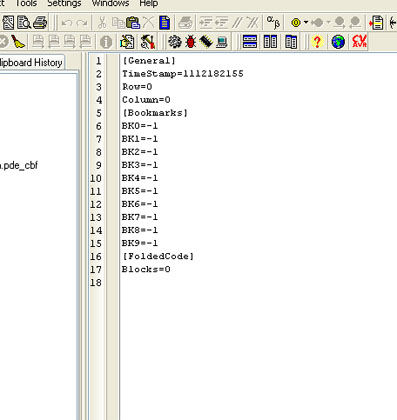The image size is (397, 420).
Task: Select the .pde_cbf file in navigator
Action: click(x=19, y=165)
